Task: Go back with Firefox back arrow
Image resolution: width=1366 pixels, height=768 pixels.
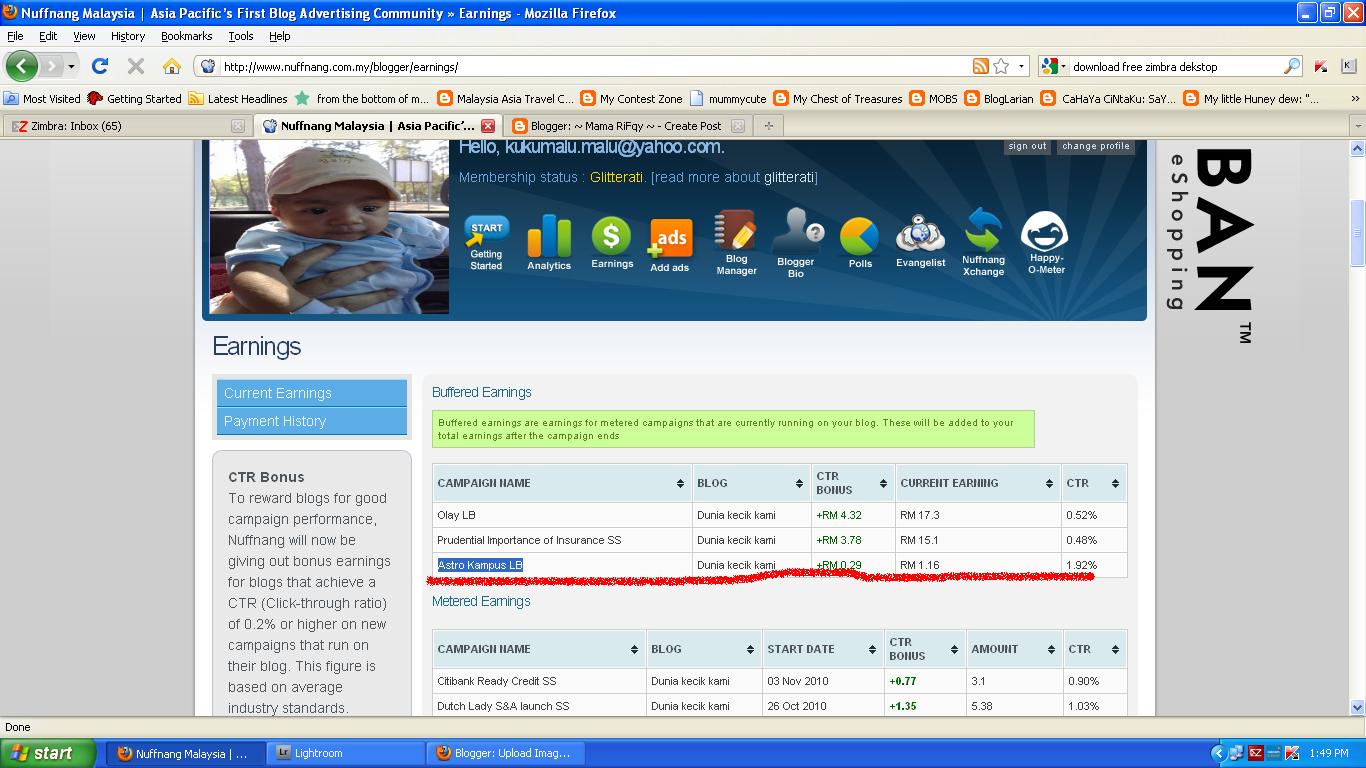Action: pos(21,66)
